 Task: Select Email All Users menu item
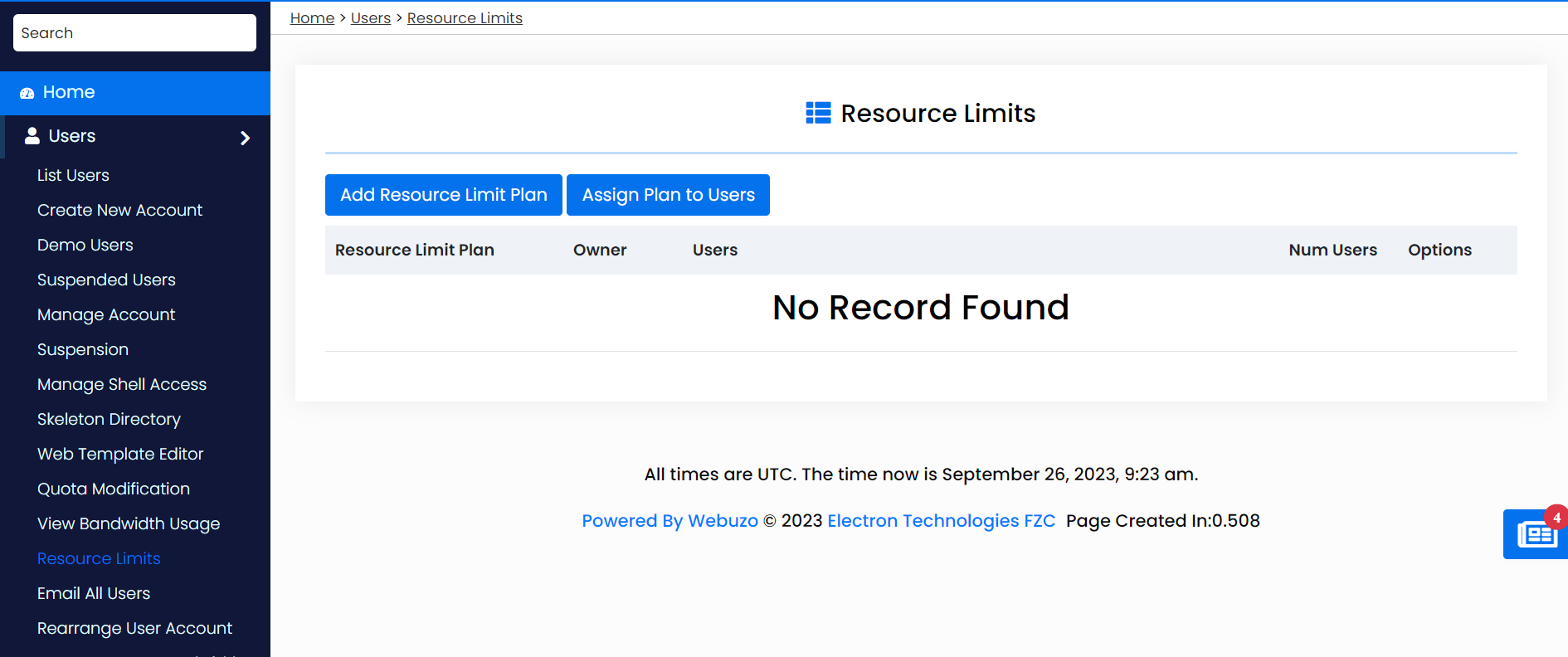(94, 593)
